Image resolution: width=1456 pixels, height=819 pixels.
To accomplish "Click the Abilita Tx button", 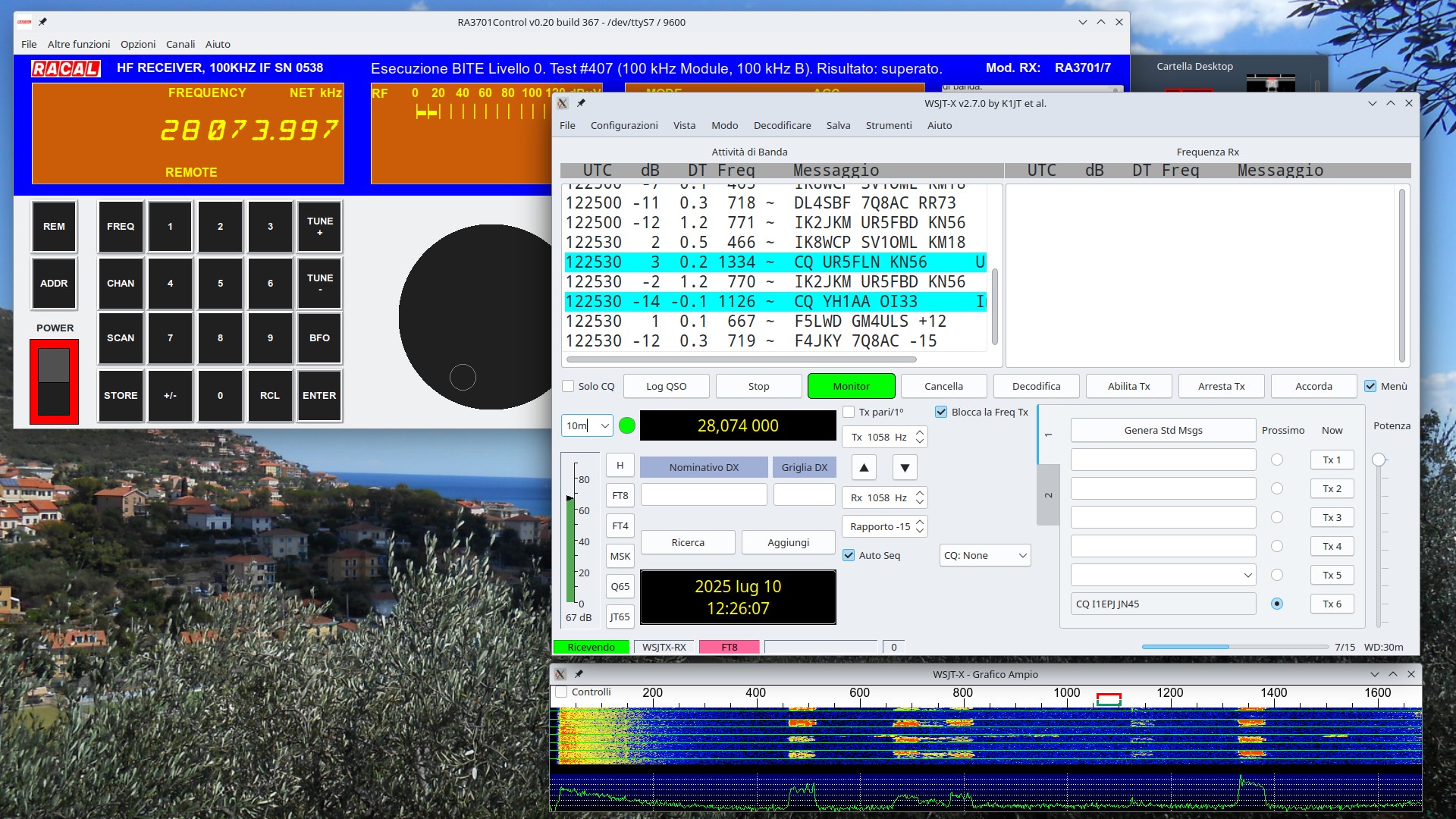I will coord(1128,386).
